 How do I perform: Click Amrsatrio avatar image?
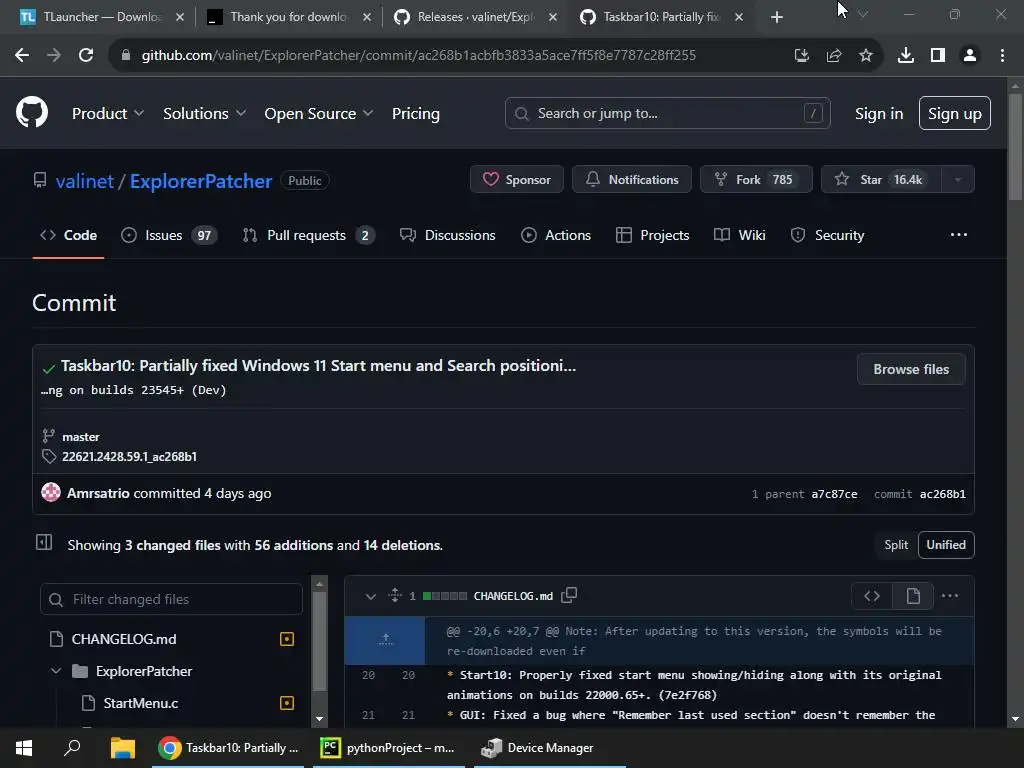50,492
